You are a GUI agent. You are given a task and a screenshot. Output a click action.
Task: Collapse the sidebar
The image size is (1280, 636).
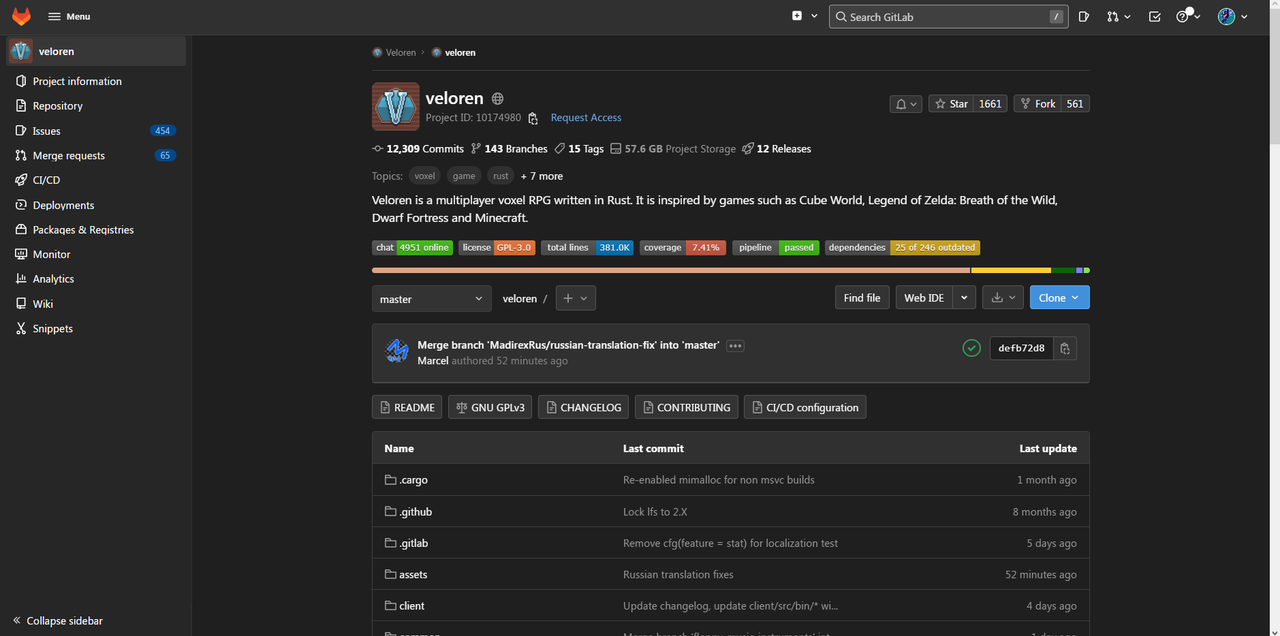[x=58, y=621]
